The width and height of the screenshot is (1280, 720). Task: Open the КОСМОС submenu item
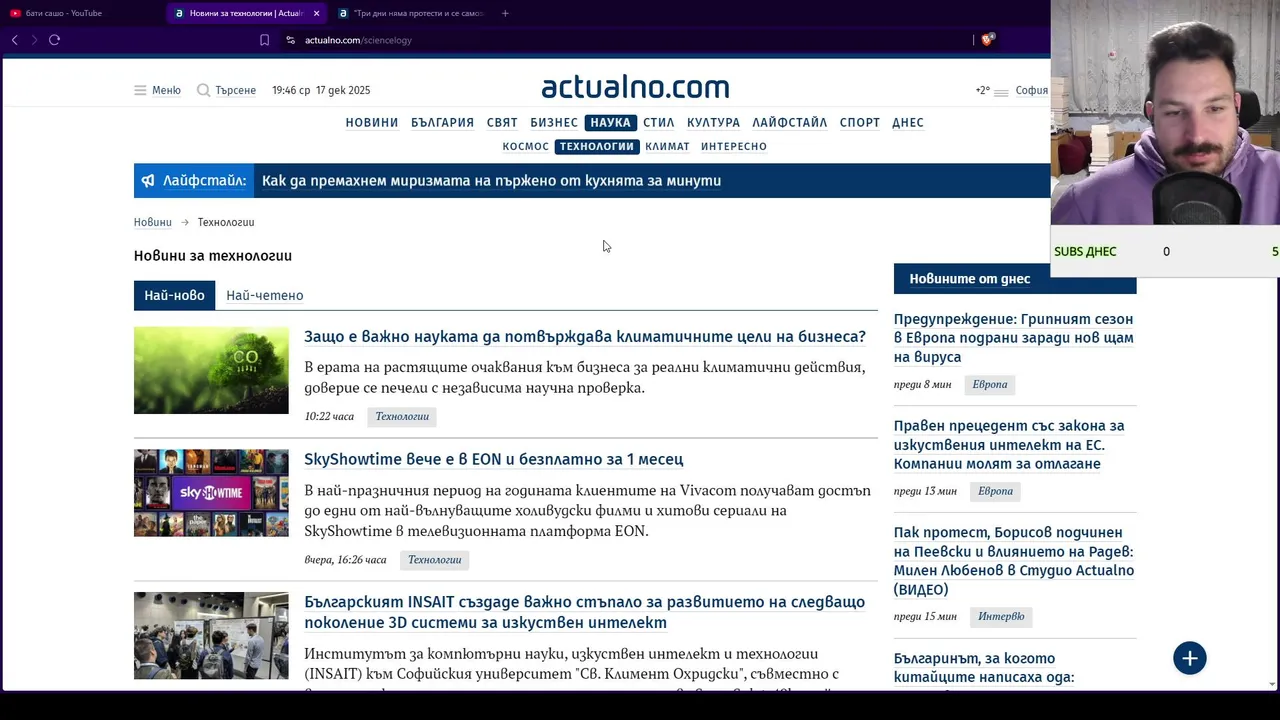pyautogui.click(x=525, y=147)
